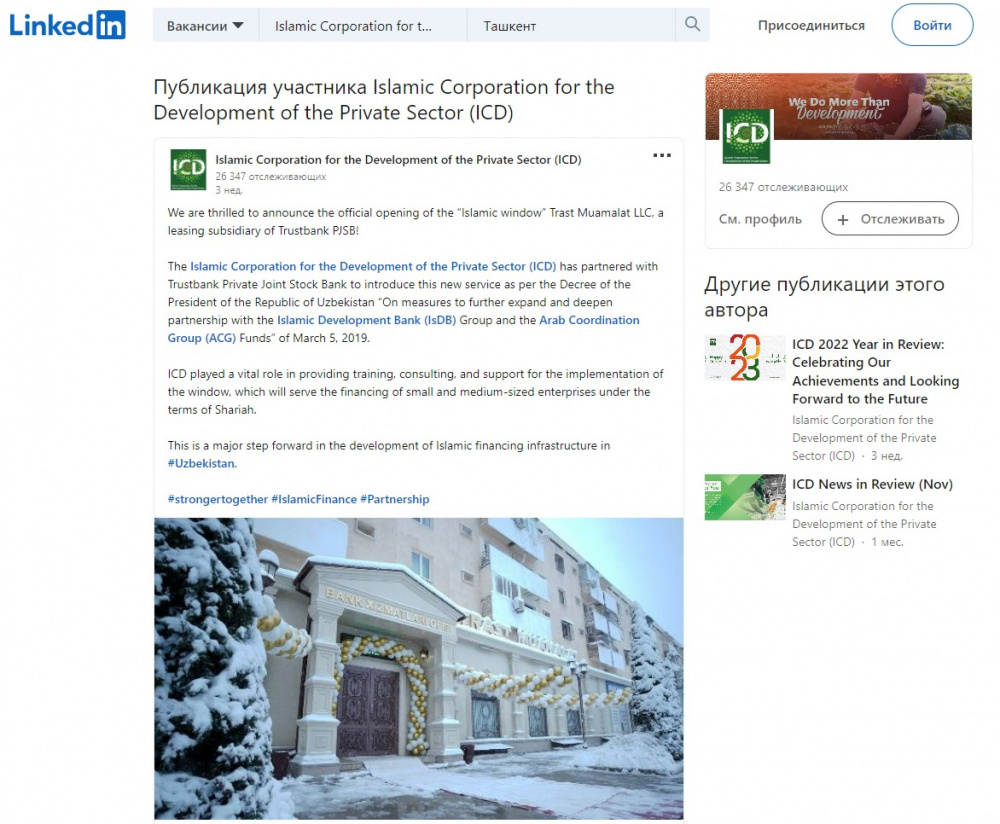Click the Ташкент location field
Viewport: 1000px width, 824px height.
(571, 26)
